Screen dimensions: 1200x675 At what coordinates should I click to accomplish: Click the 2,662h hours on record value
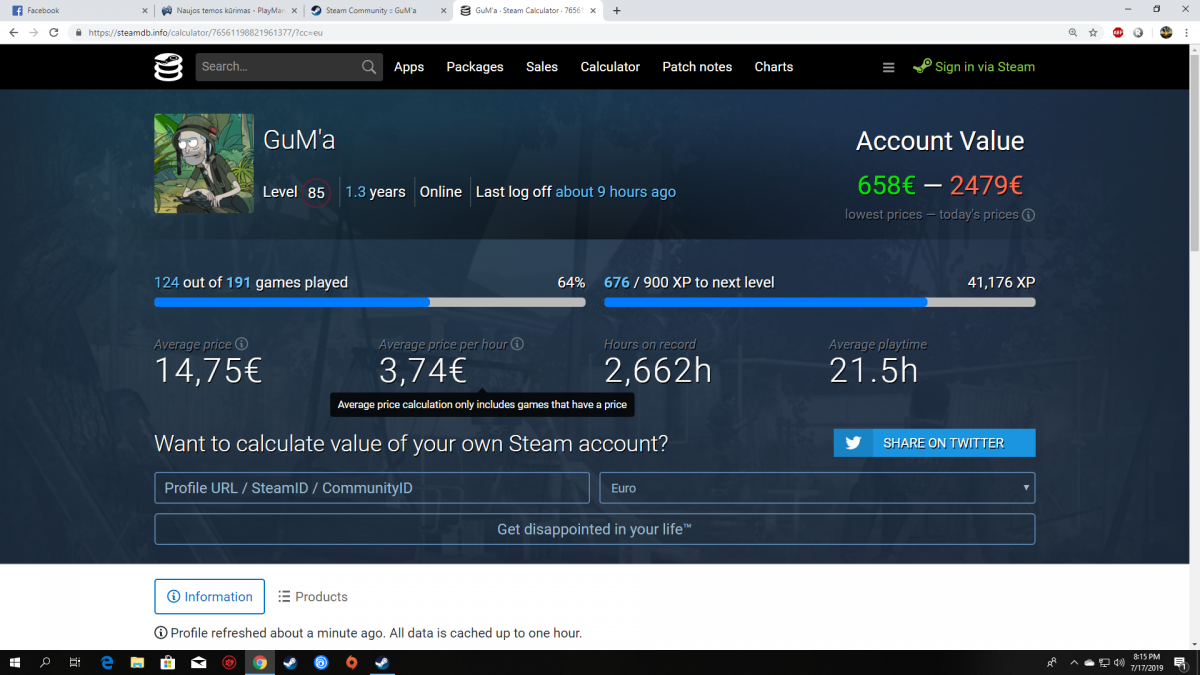point(658,371)
